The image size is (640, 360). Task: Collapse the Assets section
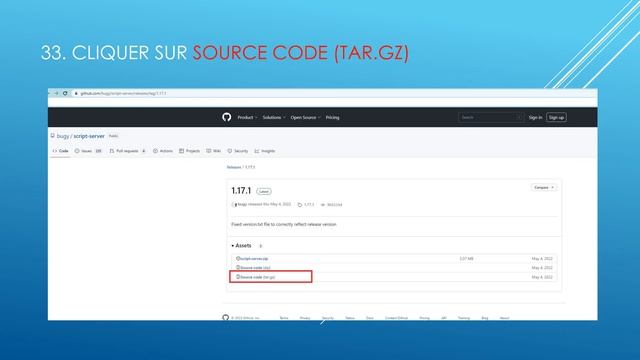(241, 246)
